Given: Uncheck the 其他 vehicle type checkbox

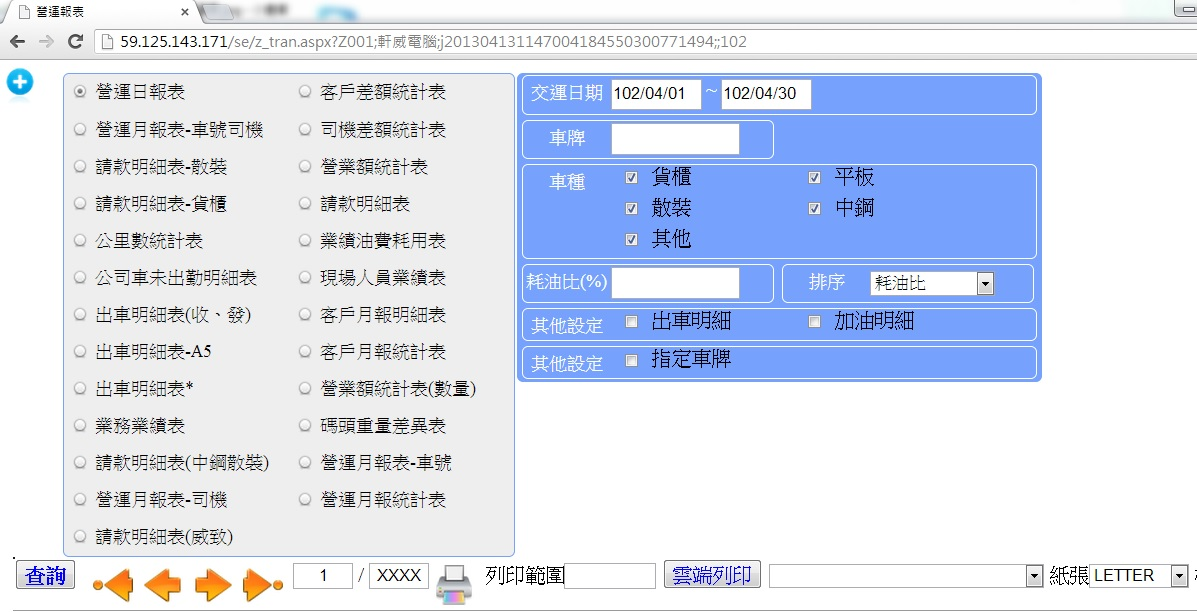Looking at the screenshot, I should pyautogui.click(x=631, y=240).
